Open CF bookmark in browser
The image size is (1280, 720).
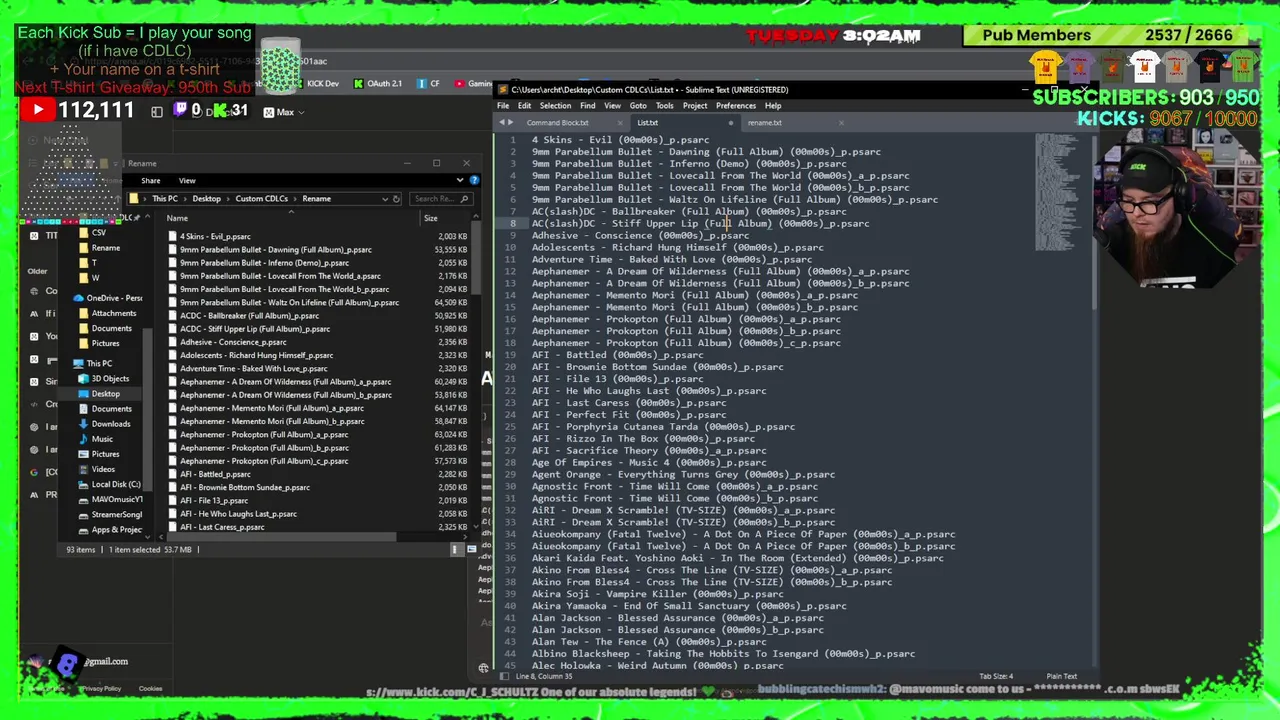point(428,84)
